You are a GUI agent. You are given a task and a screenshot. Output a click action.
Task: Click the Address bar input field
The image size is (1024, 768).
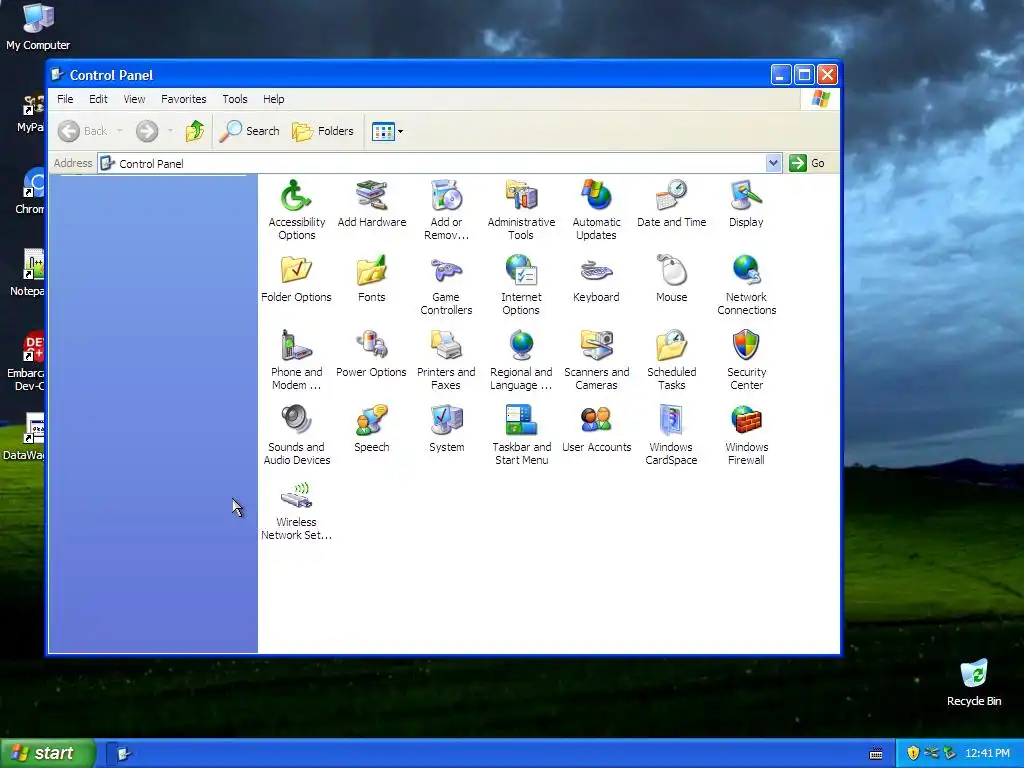[x=432, y=163]
